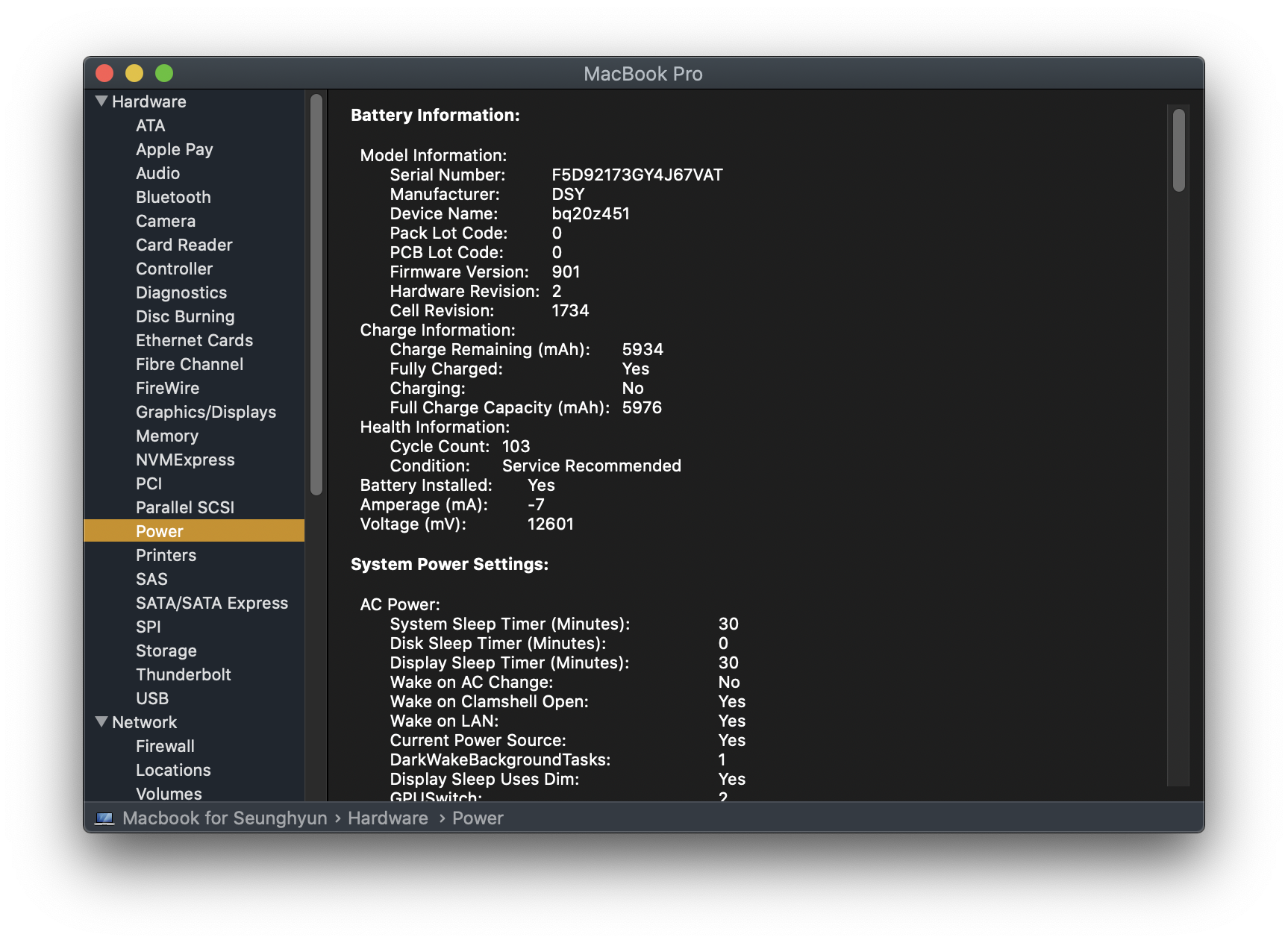Click the 'Service Recommended' condition value
The height and width of the screenshot is (943, 1288).
(x=592, y=466)
